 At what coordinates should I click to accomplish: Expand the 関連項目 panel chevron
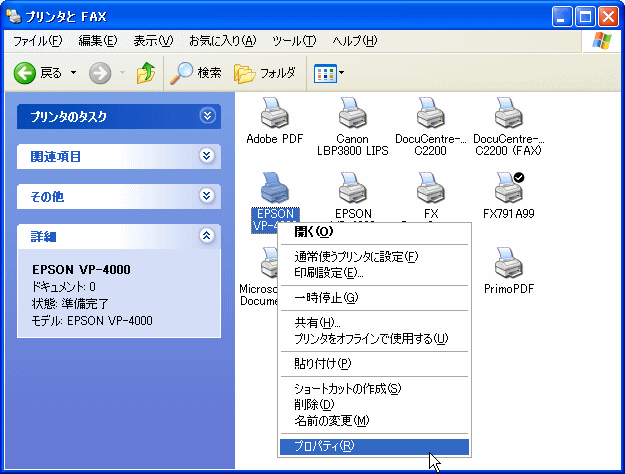(206, 156)
